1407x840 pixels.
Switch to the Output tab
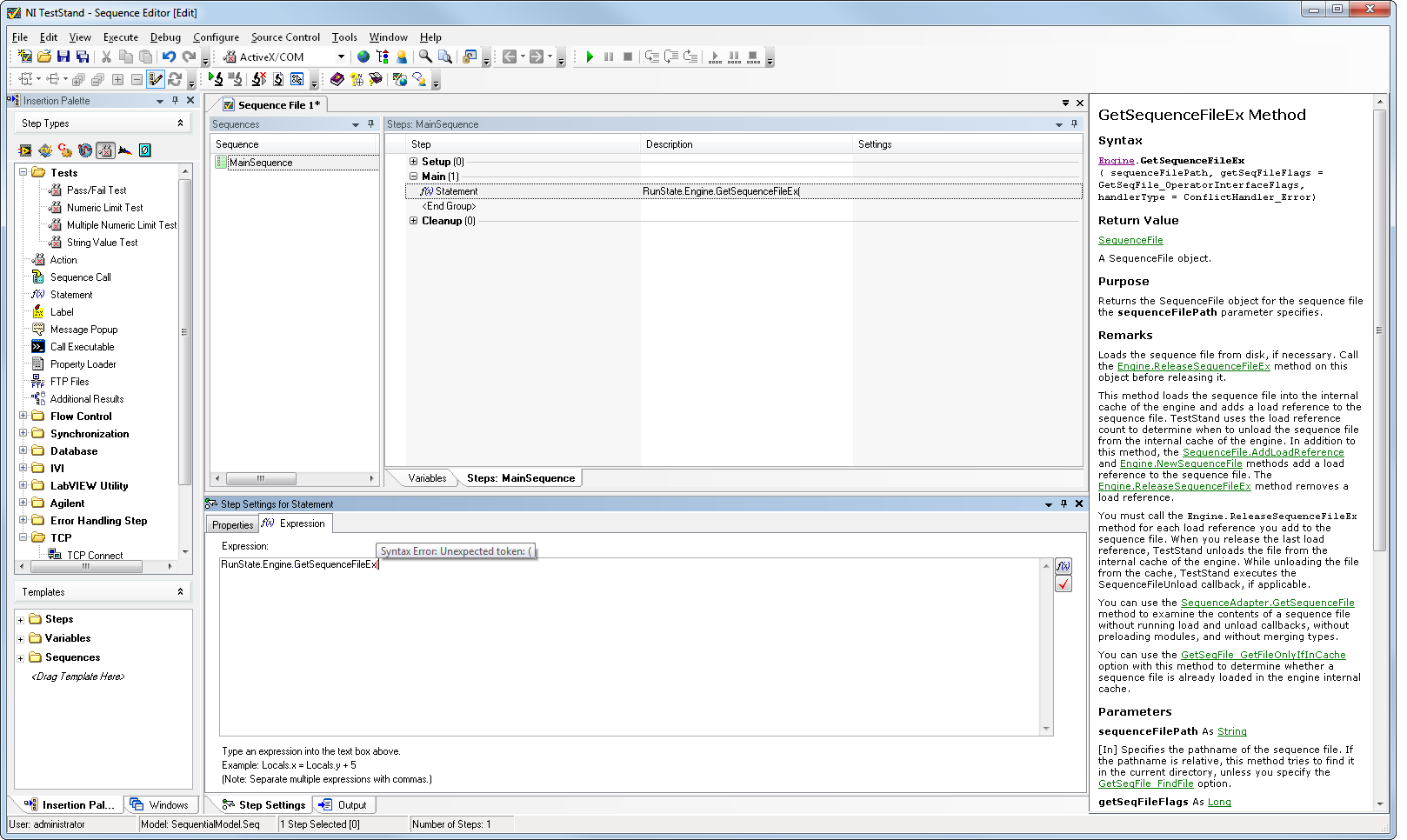(x=344, y=805)
